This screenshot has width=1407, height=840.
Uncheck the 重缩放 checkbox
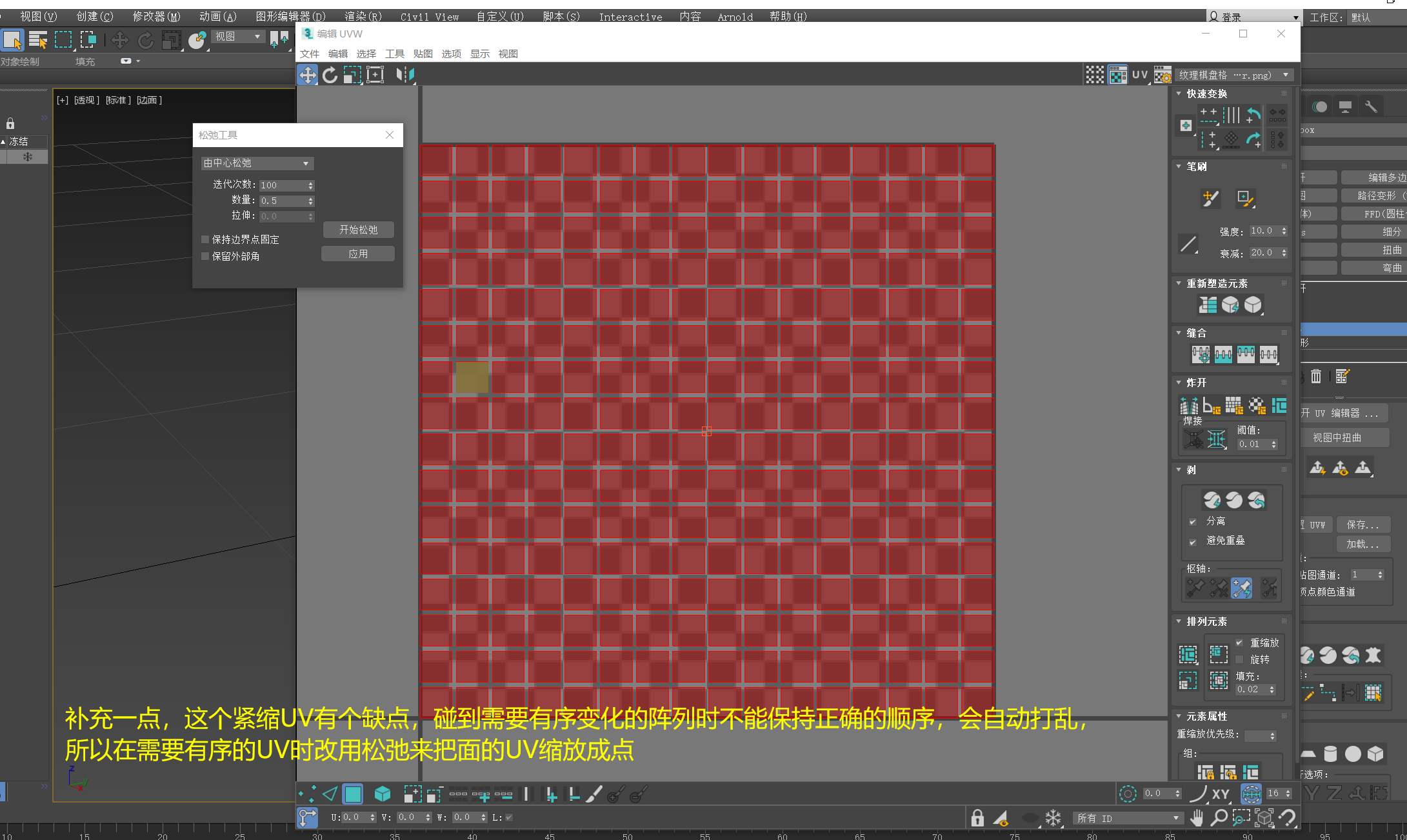[x=1239, y=643]
